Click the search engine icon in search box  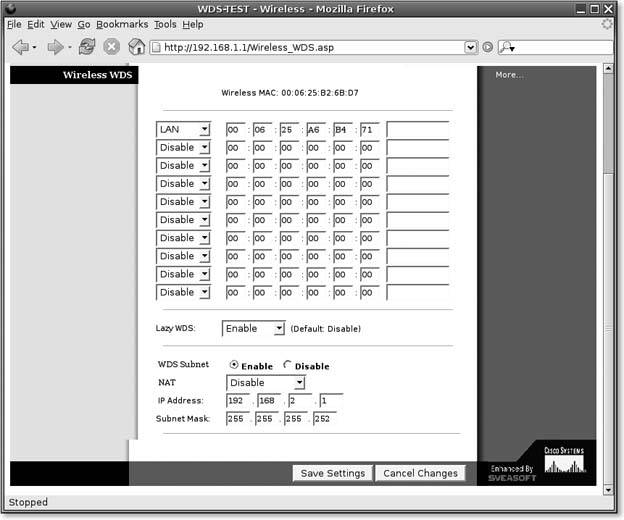click(506, 47)
